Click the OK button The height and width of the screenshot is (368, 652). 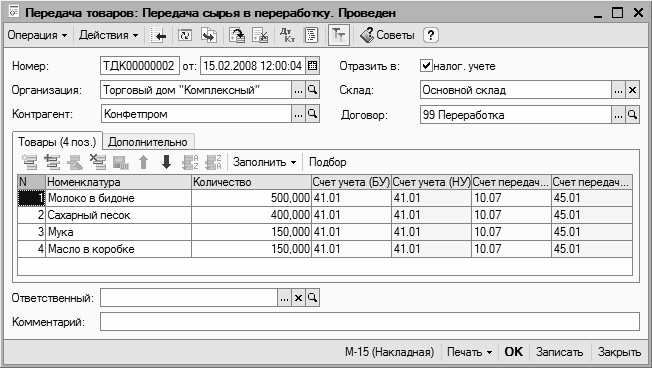pos(514,352)
